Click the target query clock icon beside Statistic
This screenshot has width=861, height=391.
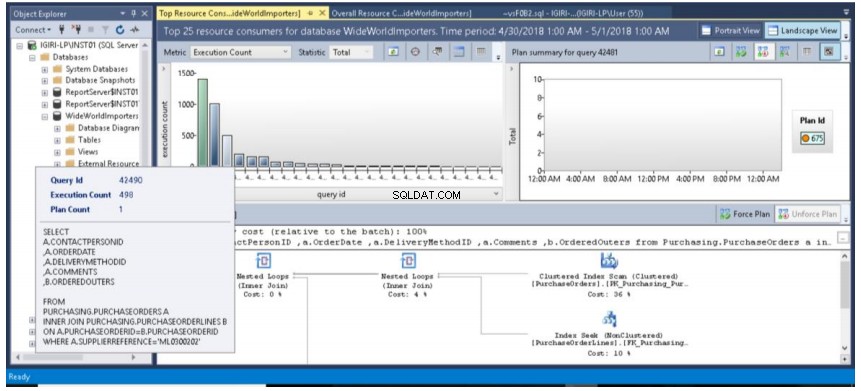(x=415, y=52)
